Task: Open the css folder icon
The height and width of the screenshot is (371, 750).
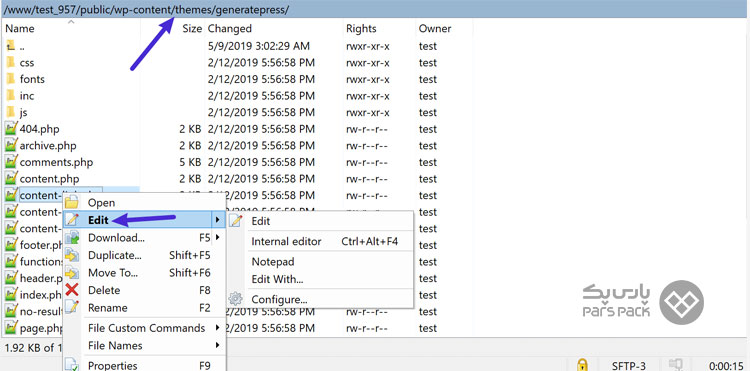Action: (11, 63)
